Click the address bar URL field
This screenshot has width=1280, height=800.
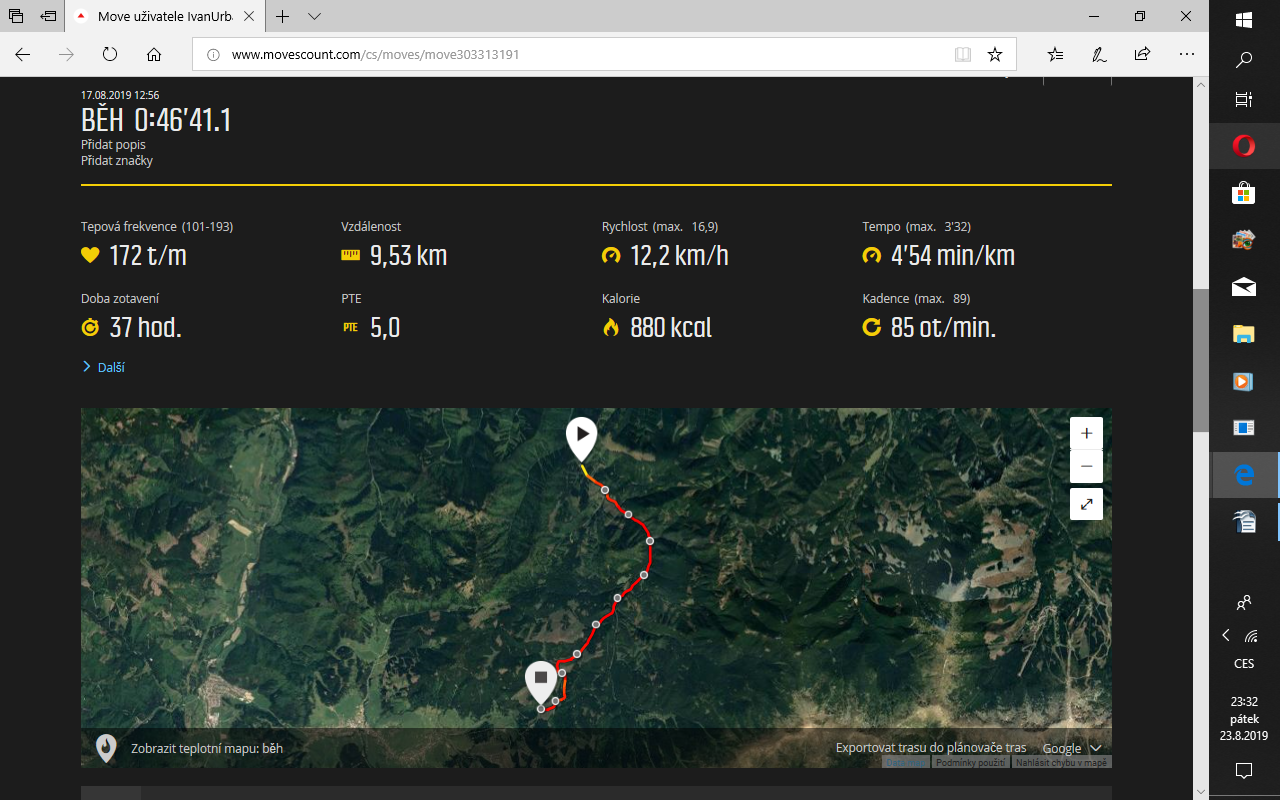[580, 54]
